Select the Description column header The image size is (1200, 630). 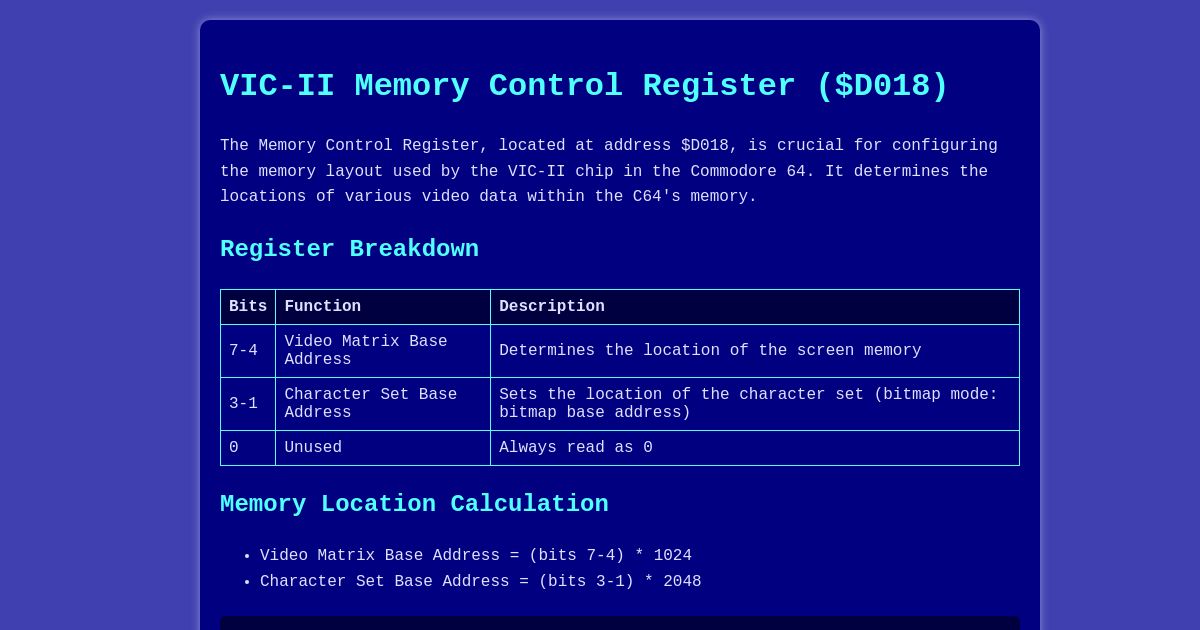point(552,307)
